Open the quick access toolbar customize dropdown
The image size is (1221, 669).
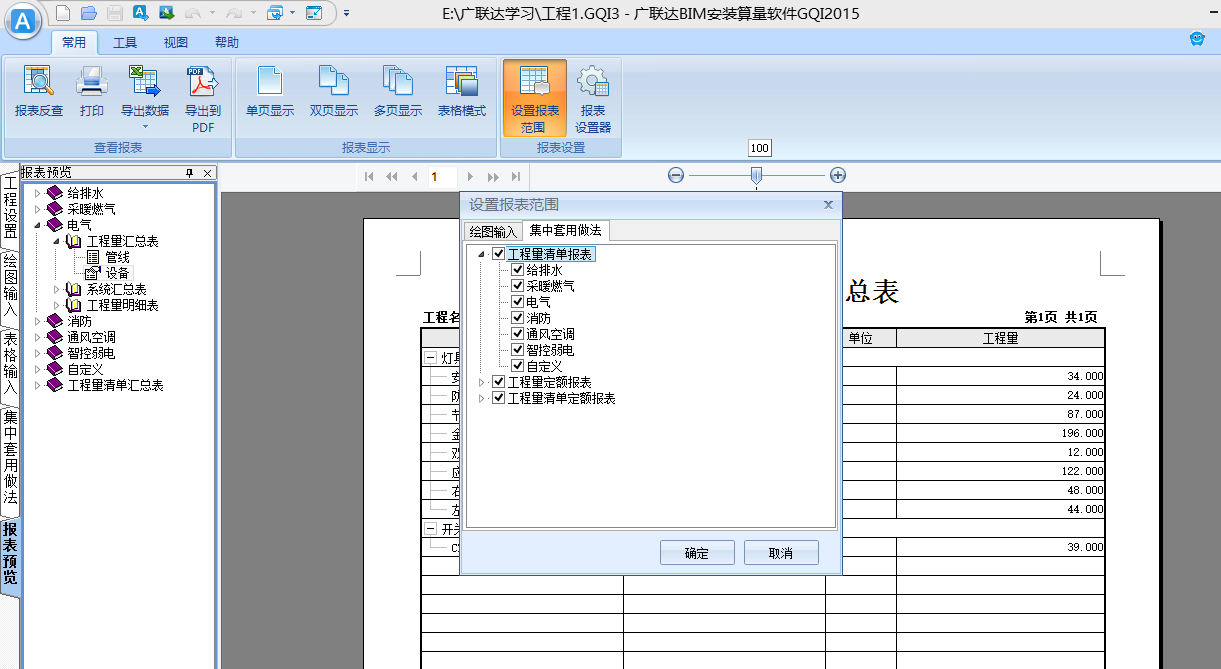click(346, 13)
